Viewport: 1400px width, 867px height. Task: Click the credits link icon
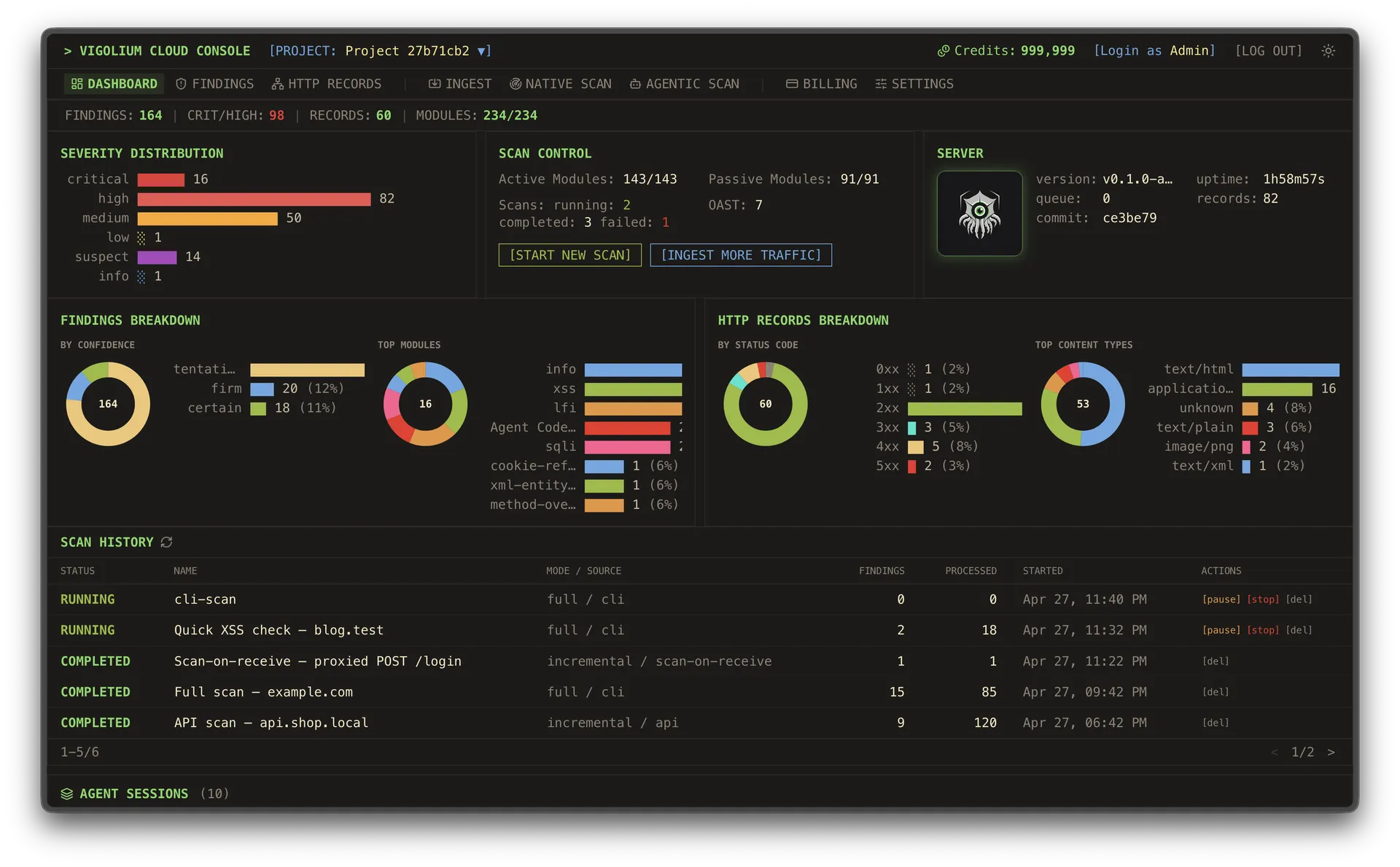pyautogui.click(x=944, y=51)
